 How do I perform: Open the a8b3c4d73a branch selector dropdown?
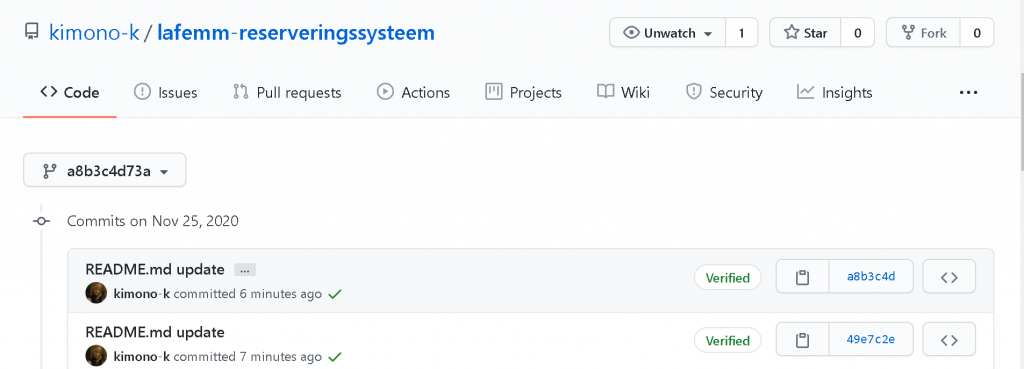(x=104, y=170)
